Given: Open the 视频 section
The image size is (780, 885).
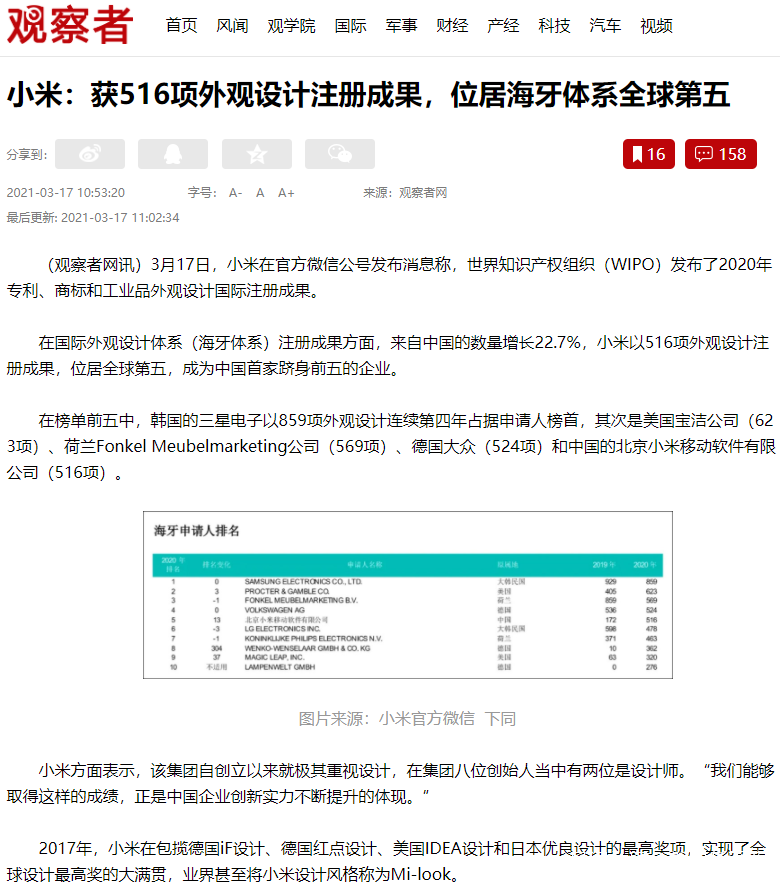Looking at the screenshot, I should [x=656, y=26].
